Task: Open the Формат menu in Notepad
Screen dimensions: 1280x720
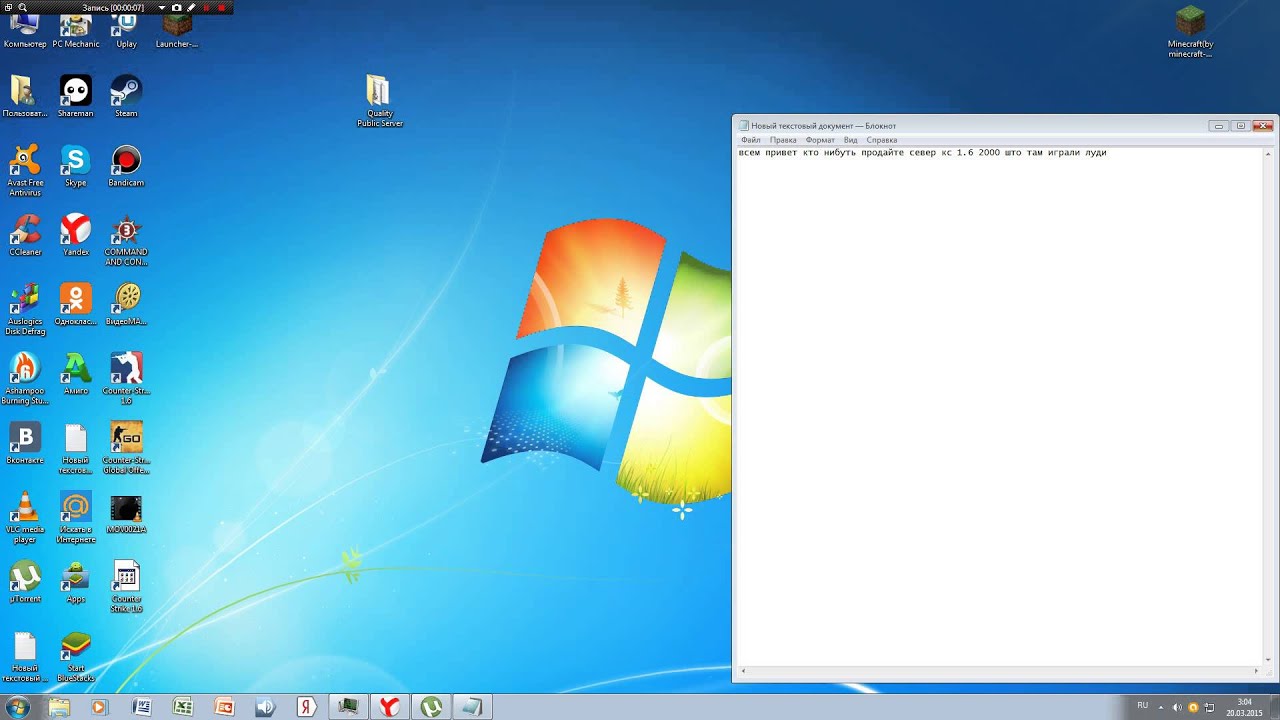Action: pyautogui.click(x=820, y=140)
